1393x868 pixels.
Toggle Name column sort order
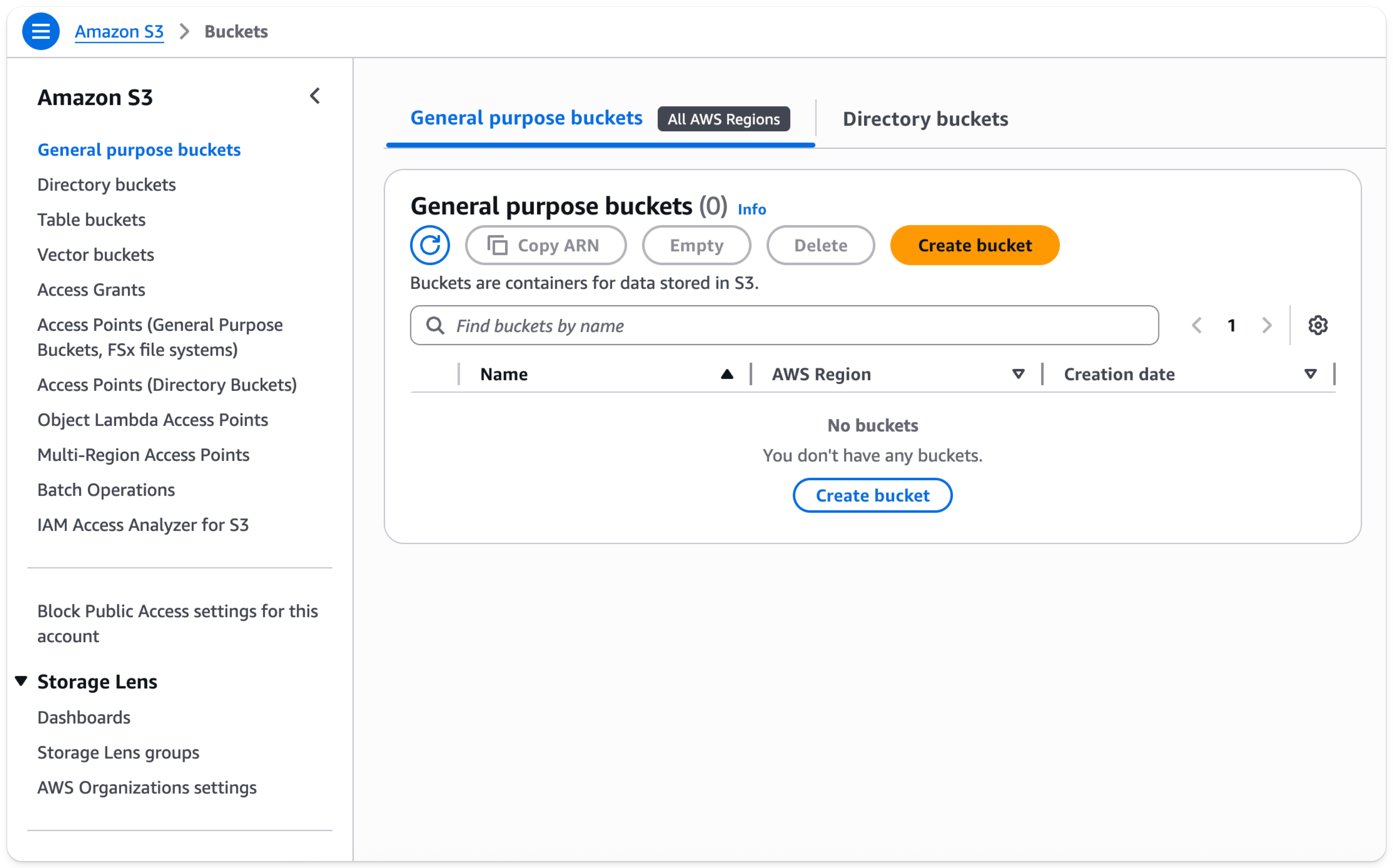[727, 374]
